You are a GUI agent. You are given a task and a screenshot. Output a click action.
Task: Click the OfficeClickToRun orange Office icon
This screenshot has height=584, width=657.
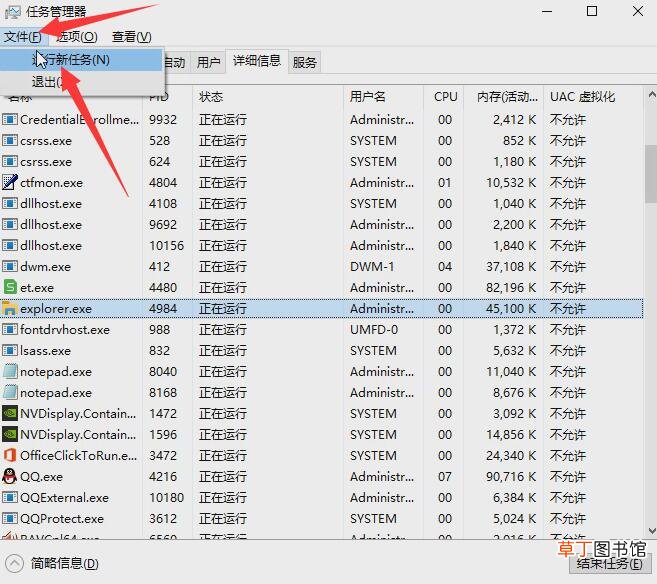(x=10, y=455)
